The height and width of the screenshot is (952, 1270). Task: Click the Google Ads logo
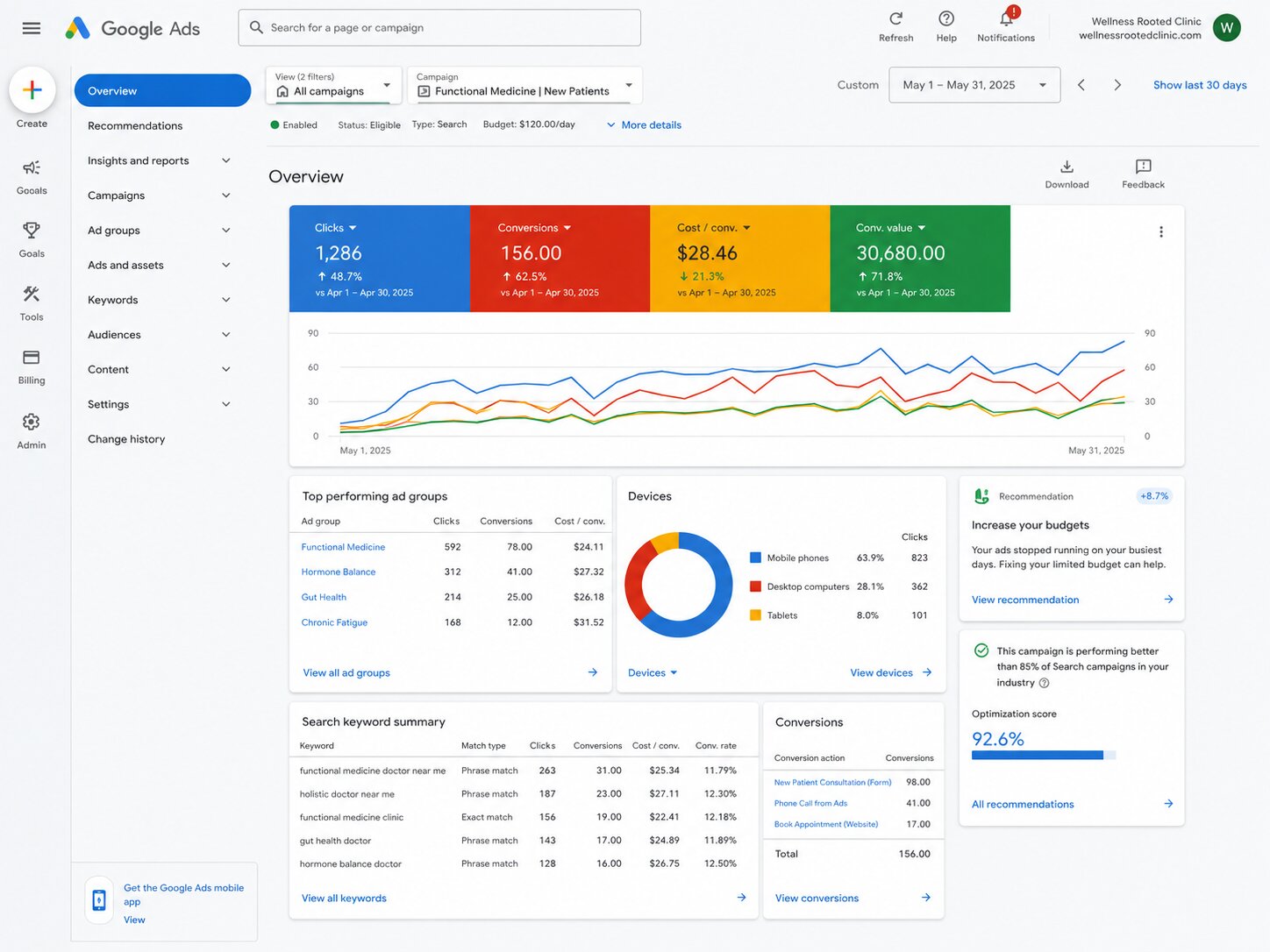132,28
